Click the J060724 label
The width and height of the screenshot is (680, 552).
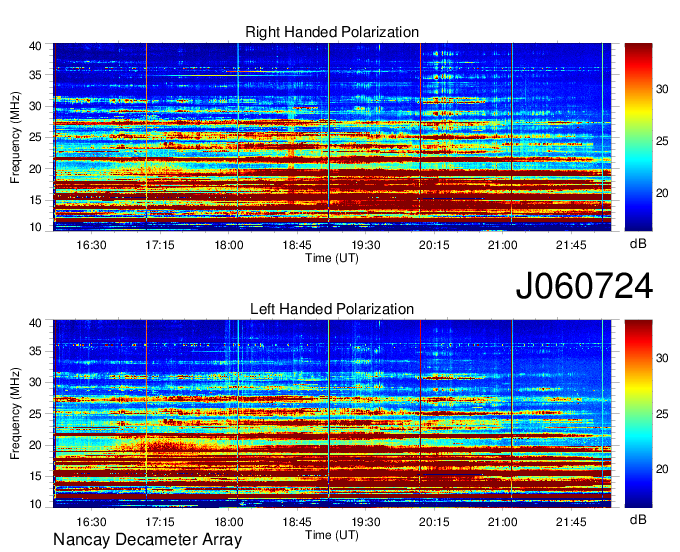[x=584, y=286]
